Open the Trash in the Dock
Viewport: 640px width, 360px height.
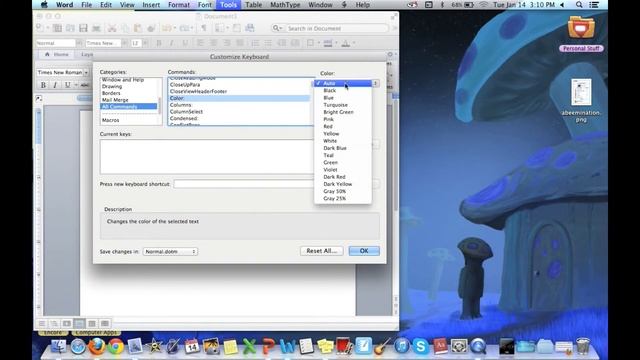[x=583, y=347]
